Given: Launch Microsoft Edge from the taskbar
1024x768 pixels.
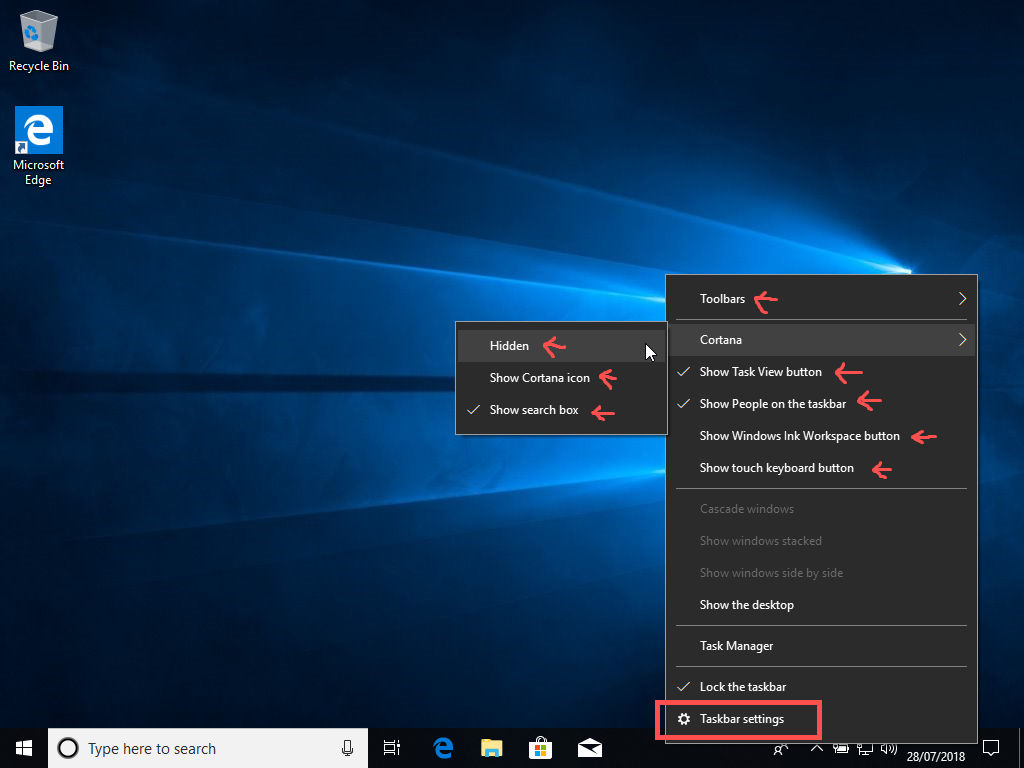Looking at the screenshot, I should 443,748.
